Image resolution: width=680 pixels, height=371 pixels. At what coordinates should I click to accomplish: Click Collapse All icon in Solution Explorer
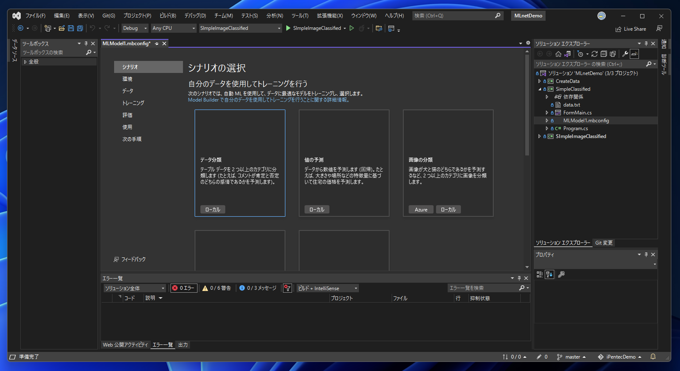click(603, 54)
